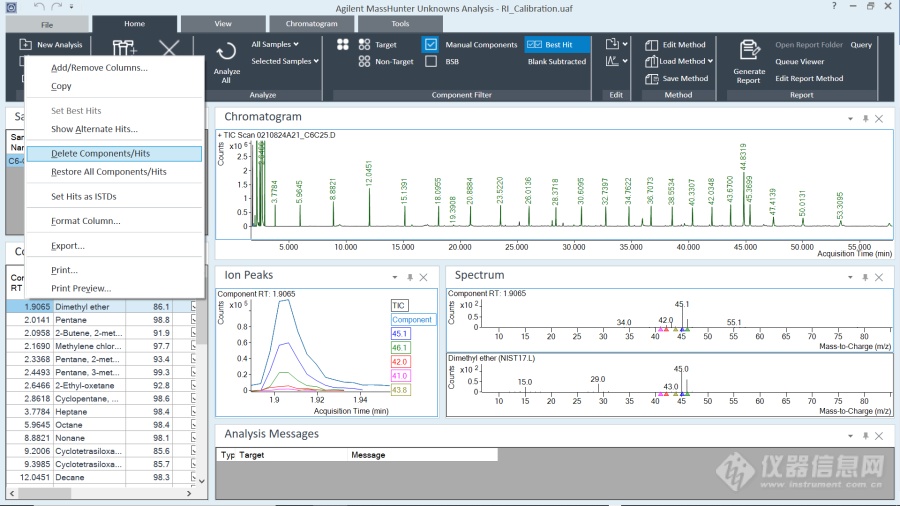Click the Target filter icon
This screenshot has height=506, width=900.
[364, 44]
